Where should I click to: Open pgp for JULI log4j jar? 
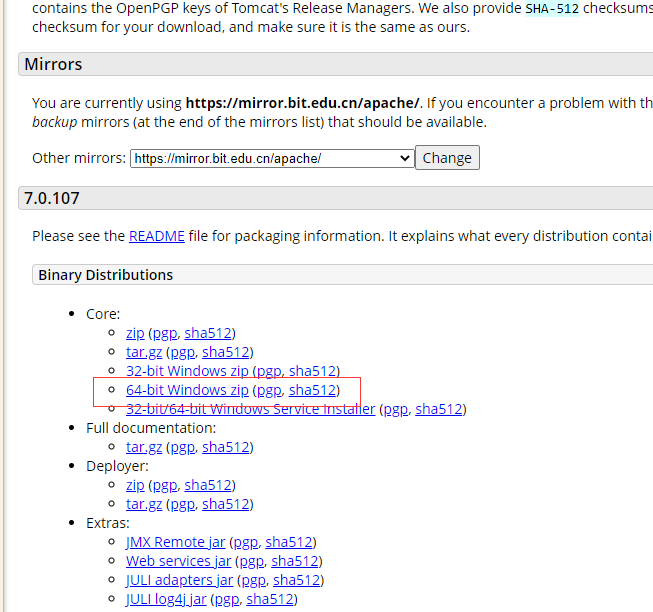pos(227,599)
